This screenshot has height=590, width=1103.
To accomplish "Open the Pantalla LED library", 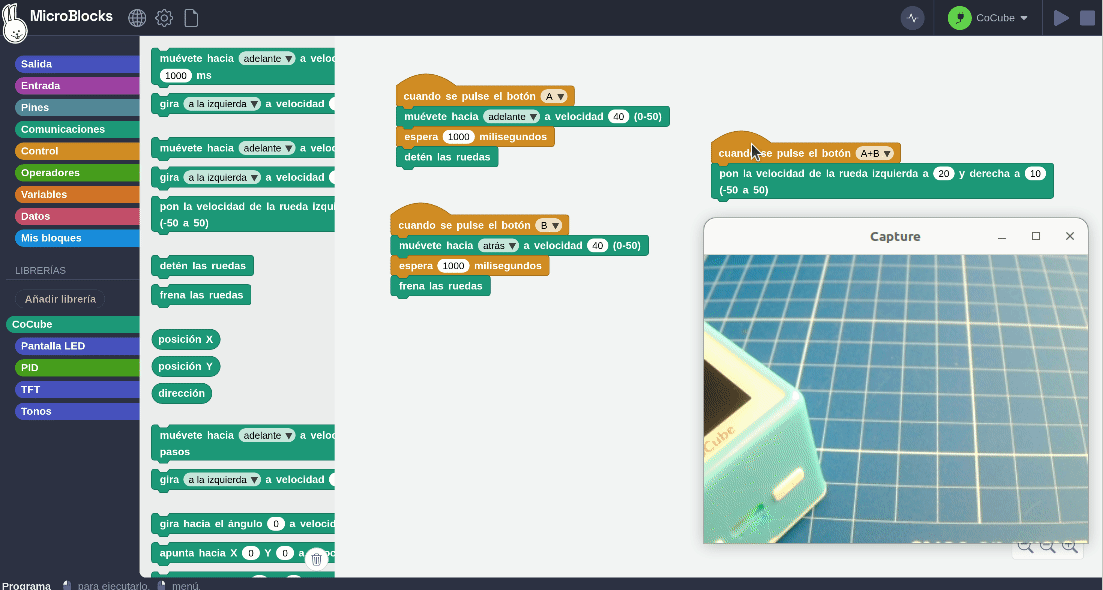I will [x=53, y=346].
